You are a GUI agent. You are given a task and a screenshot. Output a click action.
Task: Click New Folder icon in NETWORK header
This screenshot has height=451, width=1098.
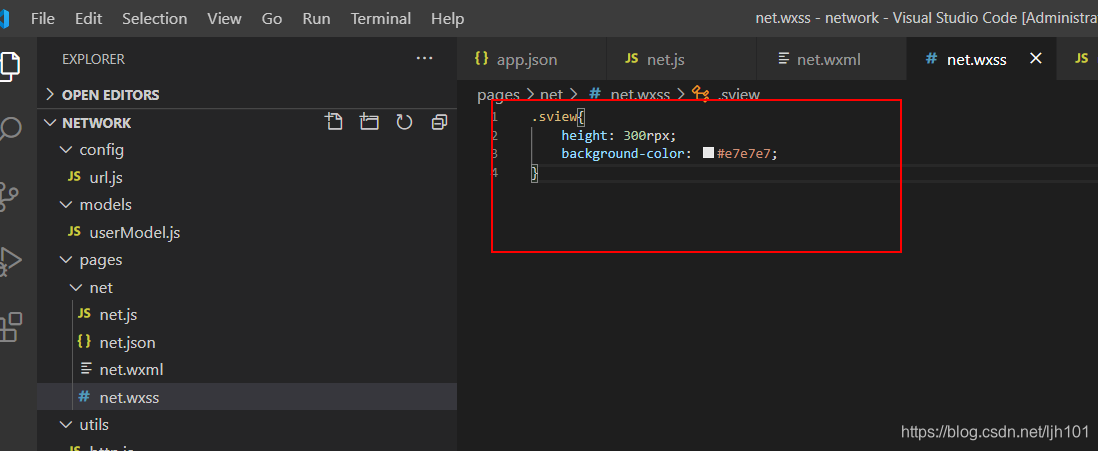pos(369,123)
